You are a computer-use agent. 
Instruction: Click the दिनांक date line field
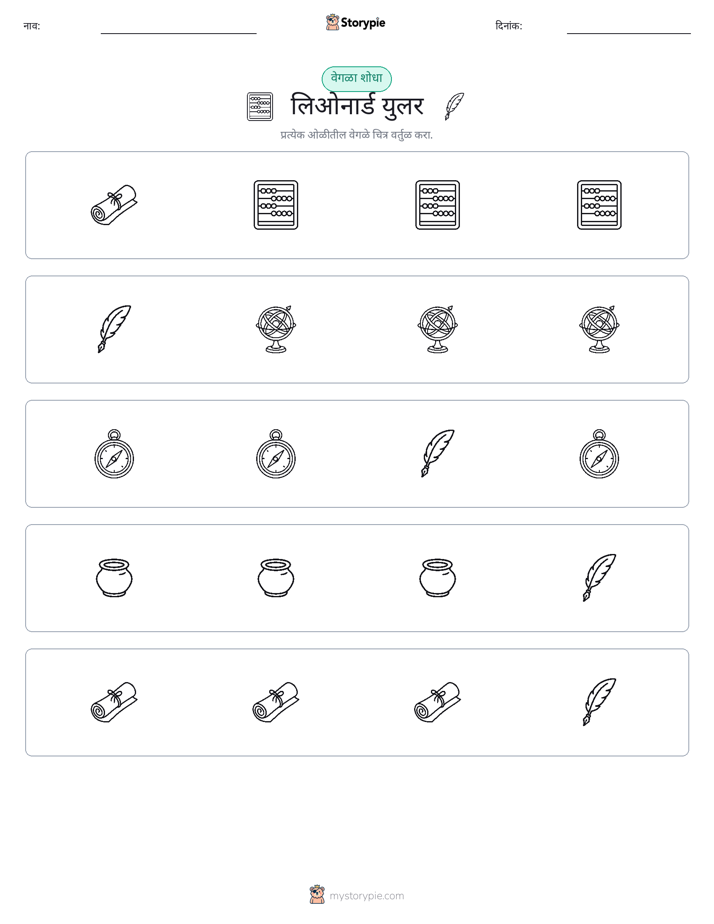point(629,27)
